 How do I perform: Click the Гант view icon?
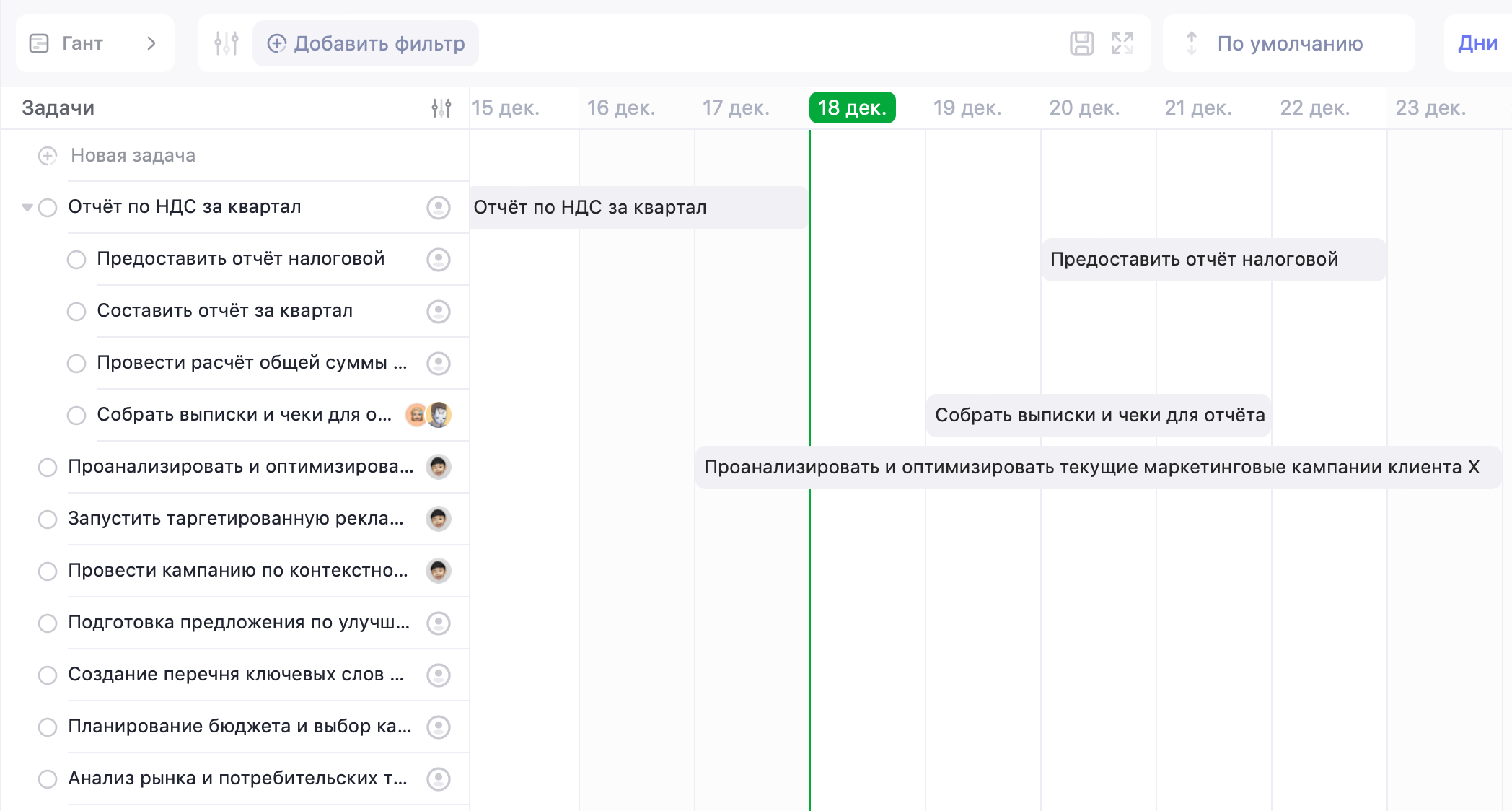pyautogui.click(x=40, y=43)
